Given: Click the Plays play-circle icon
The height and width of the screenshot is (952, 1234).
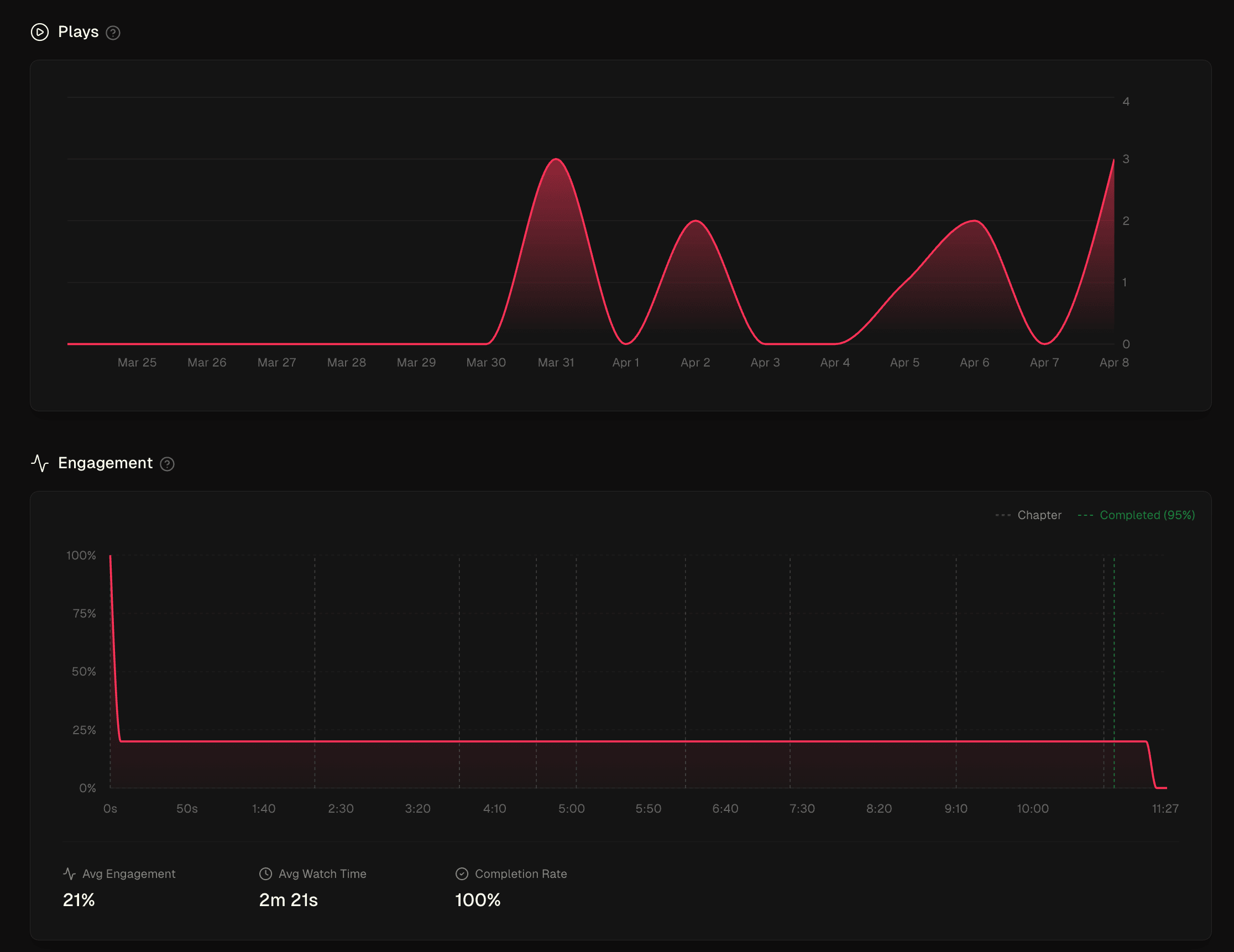Looking at the screenshot, I should click(40, 32).
